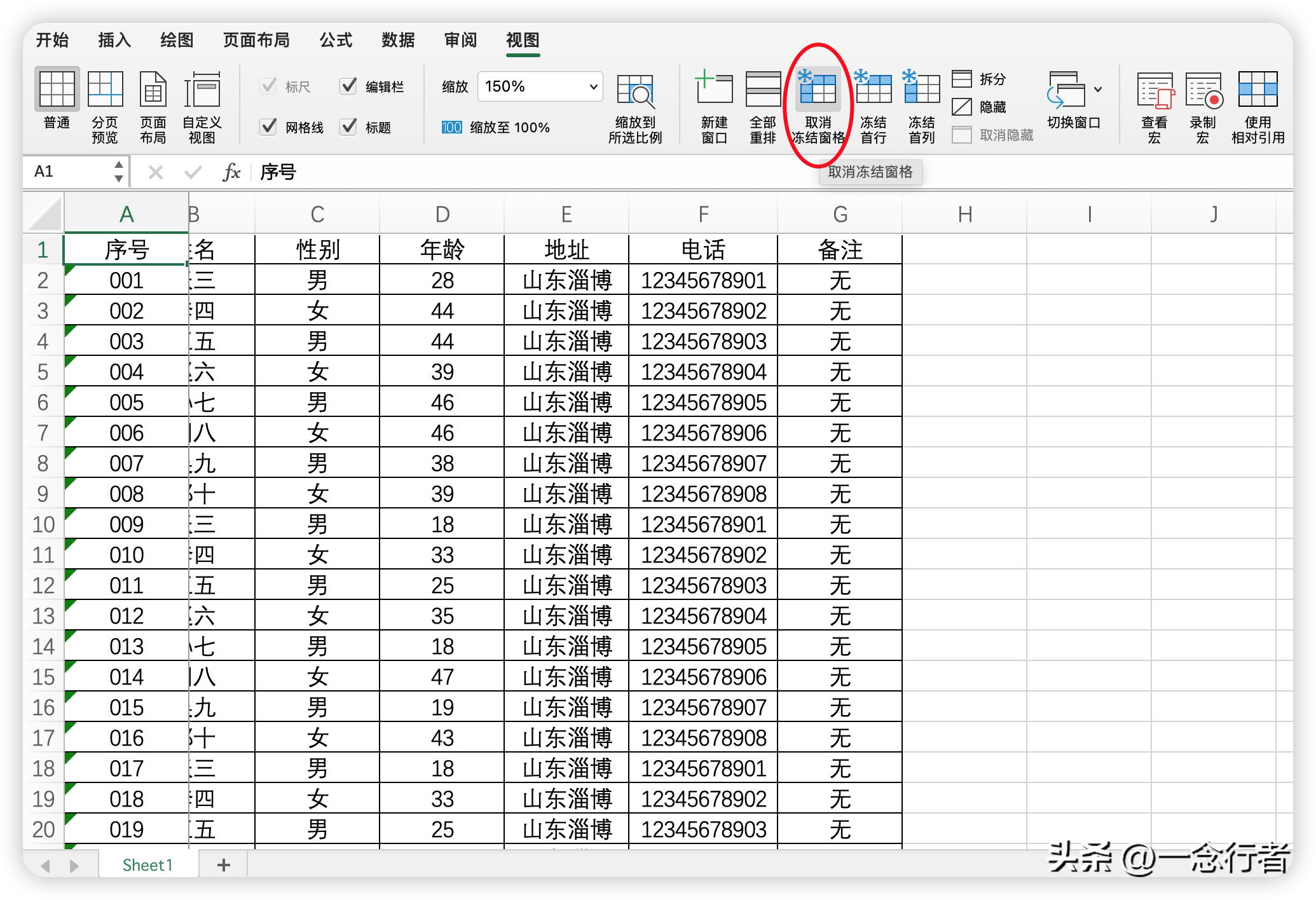1316x900 pixels.
Task: Add a new sheet with plus button
Action: (x=223, y=864)
